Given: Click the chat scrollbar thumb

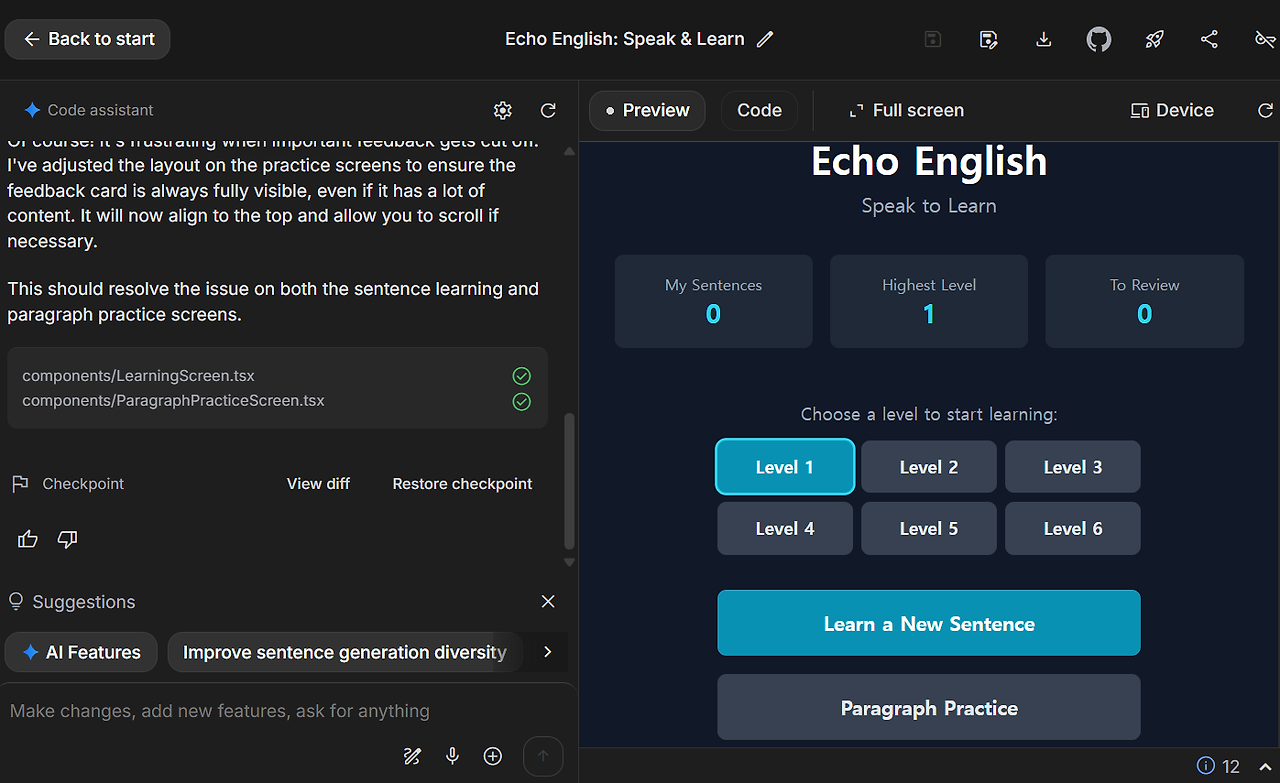Looking at the screenshot, I should [x=570, y=481].
